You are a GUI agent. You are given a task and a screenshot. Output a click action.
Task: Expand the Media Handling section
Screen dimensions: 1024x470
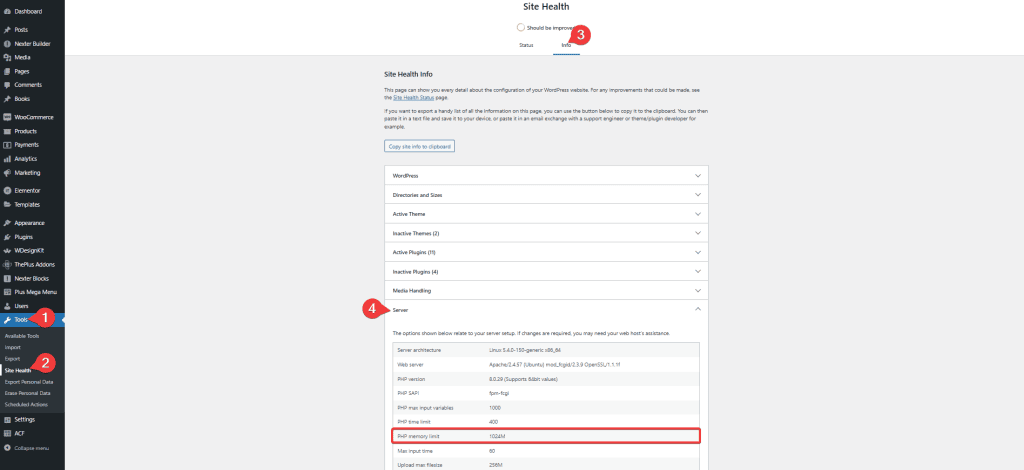[x=546, y=290]
